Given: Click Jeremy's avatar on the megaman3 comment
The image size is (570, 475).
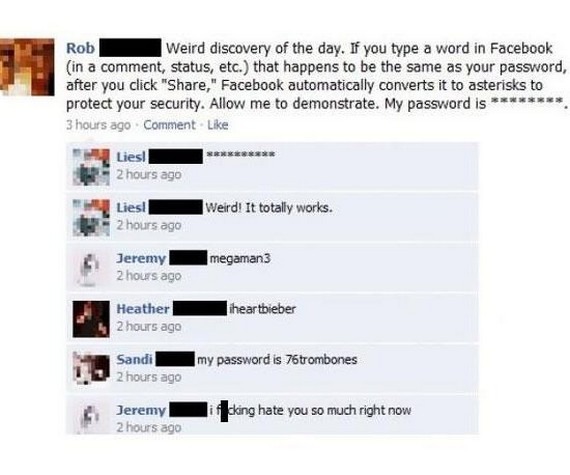Looking at the screenshot, I should [x=91, y=268].
